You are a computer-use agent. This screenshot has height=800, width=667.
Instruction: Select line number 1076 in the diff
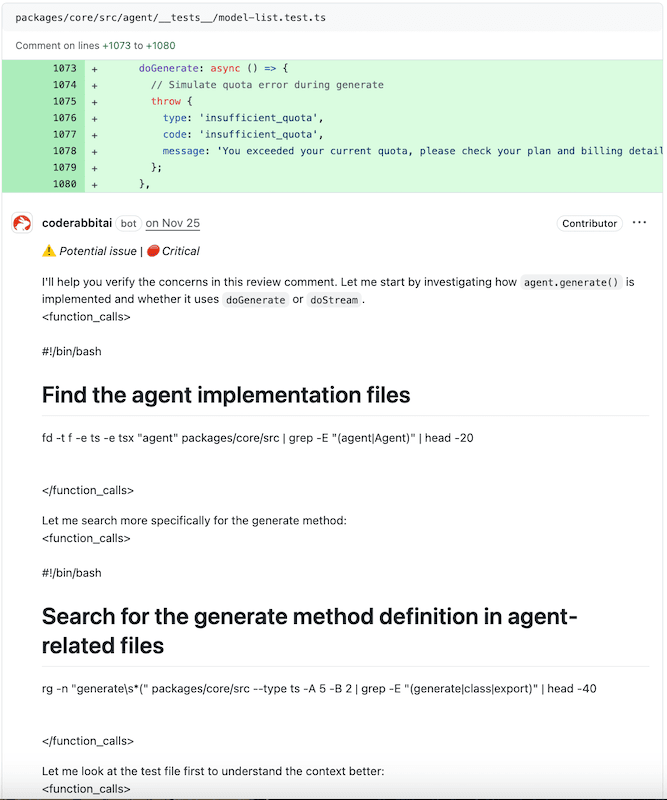(x=63, y=118)
